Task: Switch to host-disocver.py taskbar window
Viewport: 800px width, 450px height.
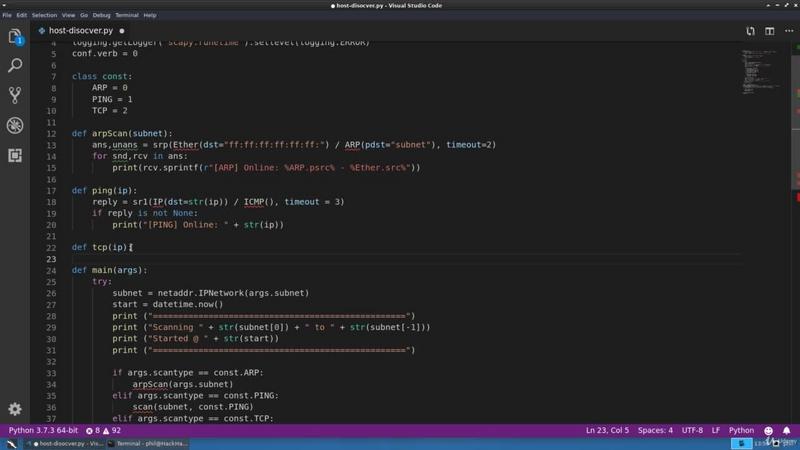Action: (x=65, y=444)
